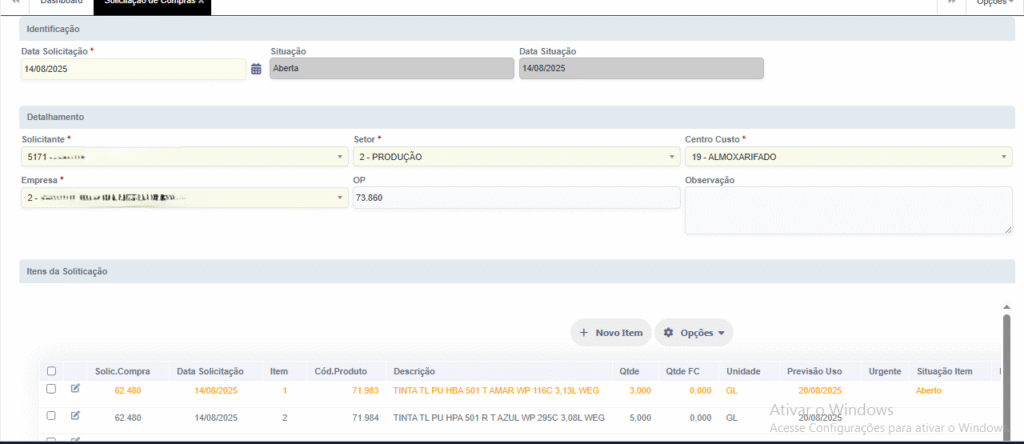Check the box for item 71.983 row
Screen dimensions: 1024x444
coord(51,389)
